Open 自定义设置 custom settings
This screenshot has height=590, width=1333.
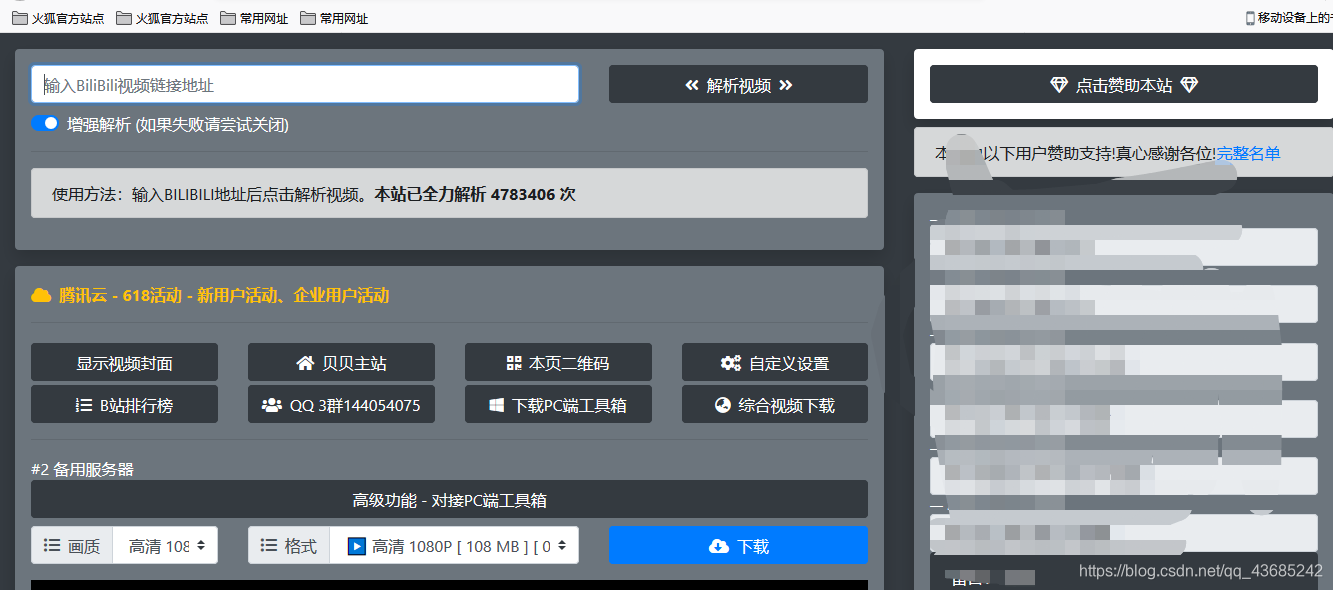click(x=775, y=362)
